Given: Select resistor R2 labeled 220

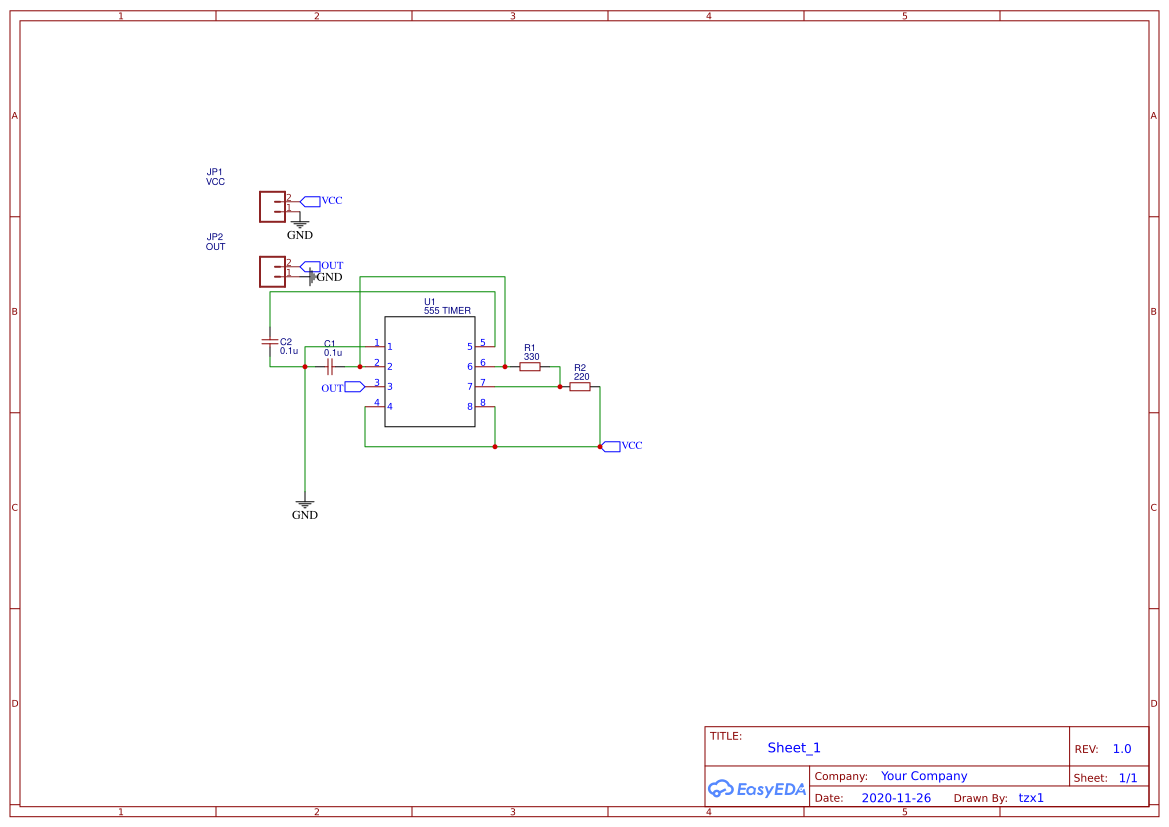Looking at the screenshot, I should pyautogui.click(x=579, y=386).
